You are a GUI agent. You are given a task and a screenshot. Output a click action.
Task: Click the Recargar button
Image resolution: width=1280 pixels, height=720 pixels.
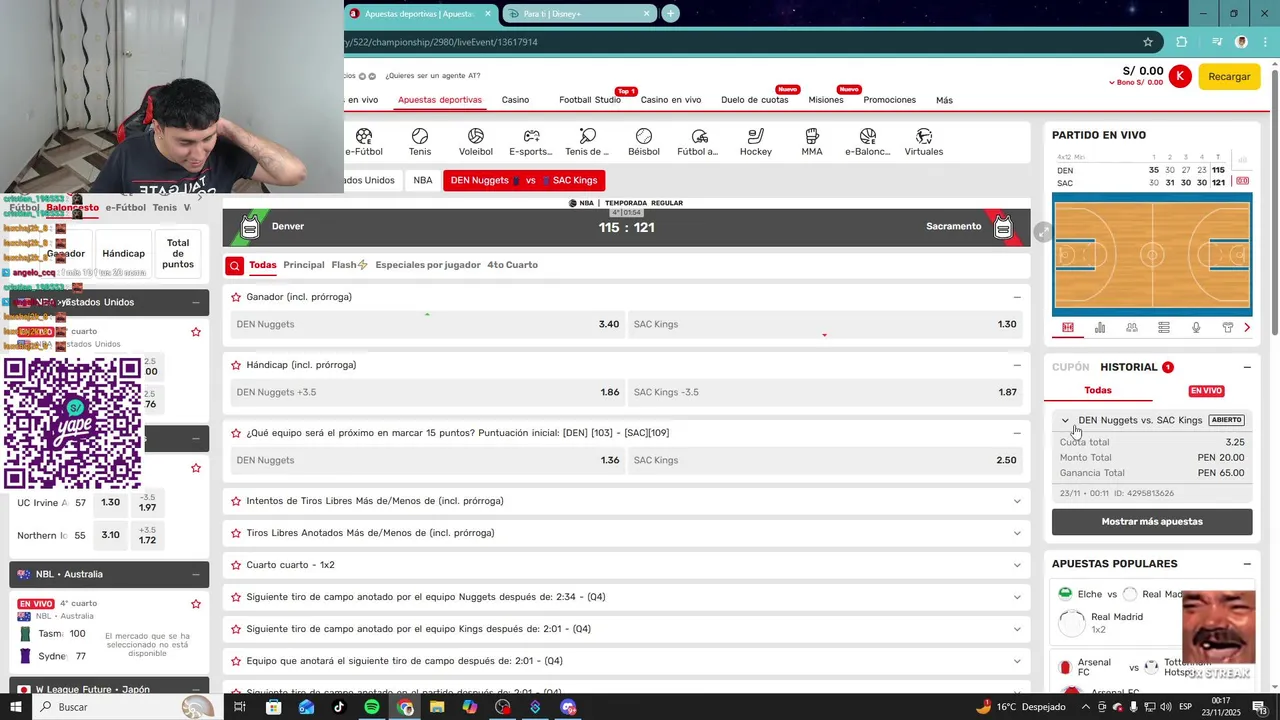(1229, 76)
